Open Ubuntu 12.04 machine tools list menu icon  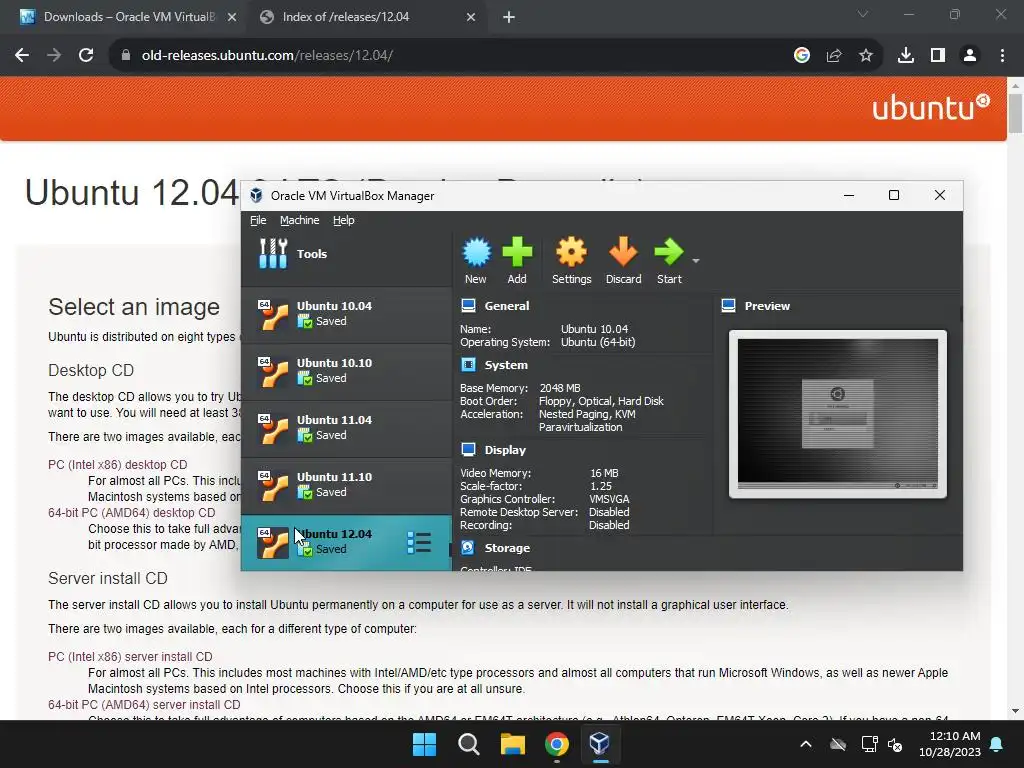(x=419, y=543)
